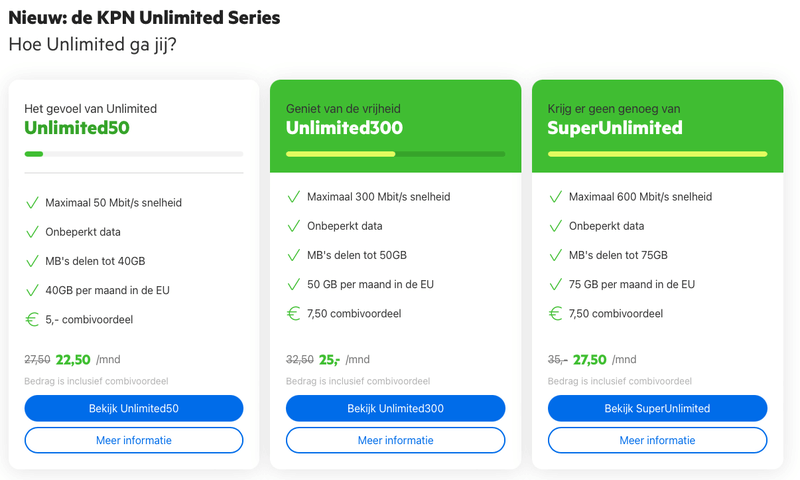Click checkmark beside 40GB per maand in de EU
Viewport: 800px width, 480px height.
[x=32, y=290]
